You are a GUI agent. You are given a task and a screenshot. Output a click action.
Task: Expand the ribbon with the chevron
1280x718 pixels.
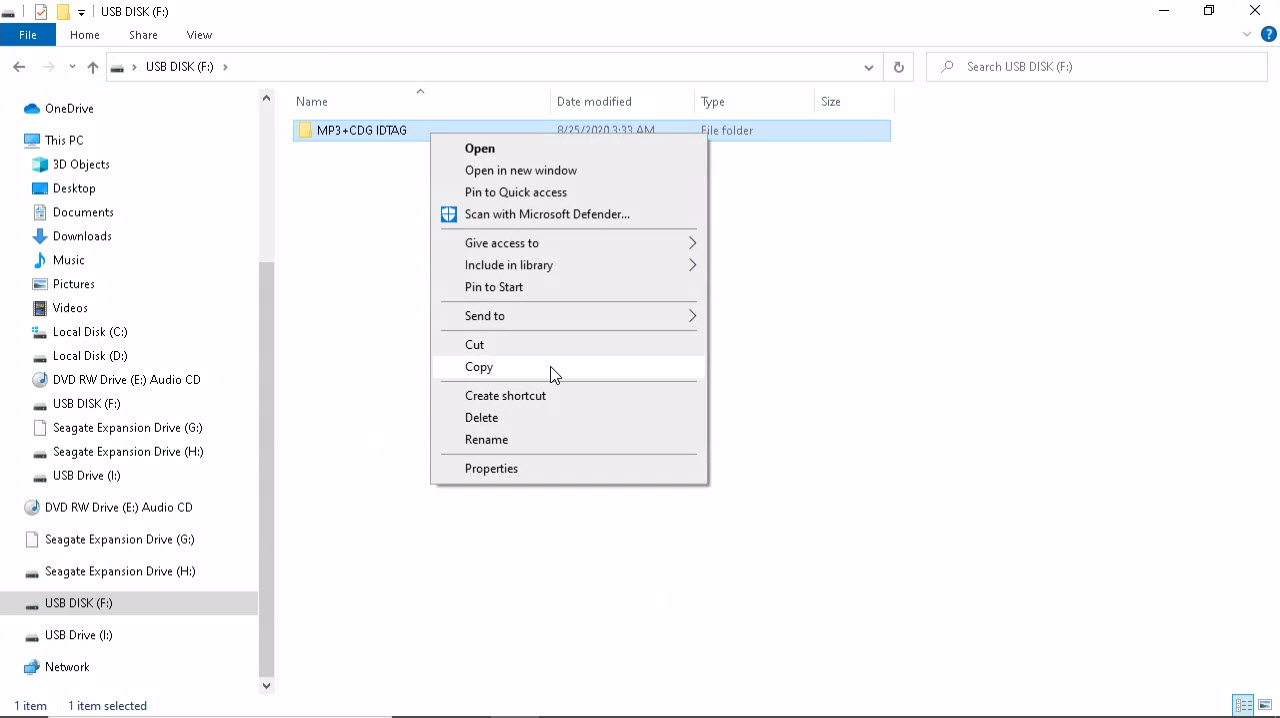tap(1247, 34)
